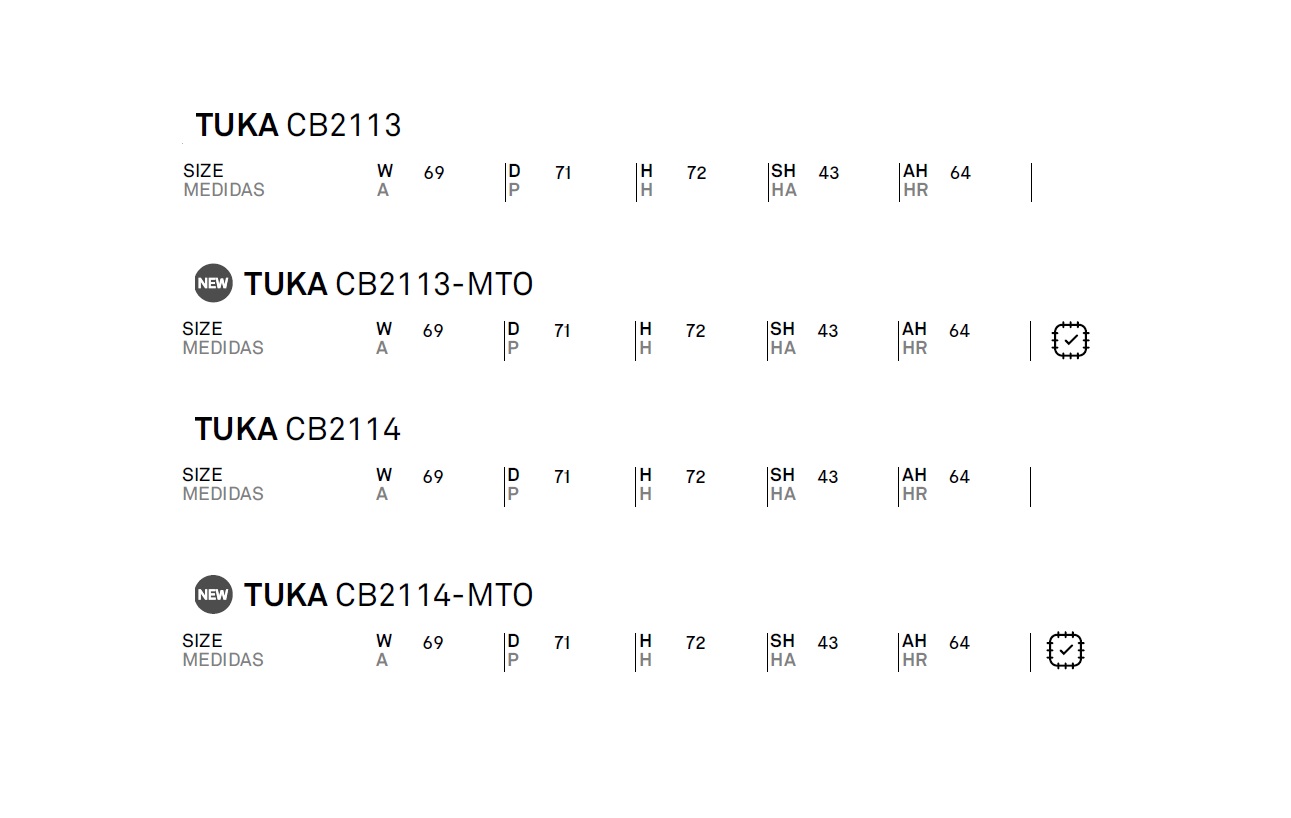The image size is (1291, 818).
Task: Click arm height value 64 for TUKA CB2113
Action: tap(960, 173)
